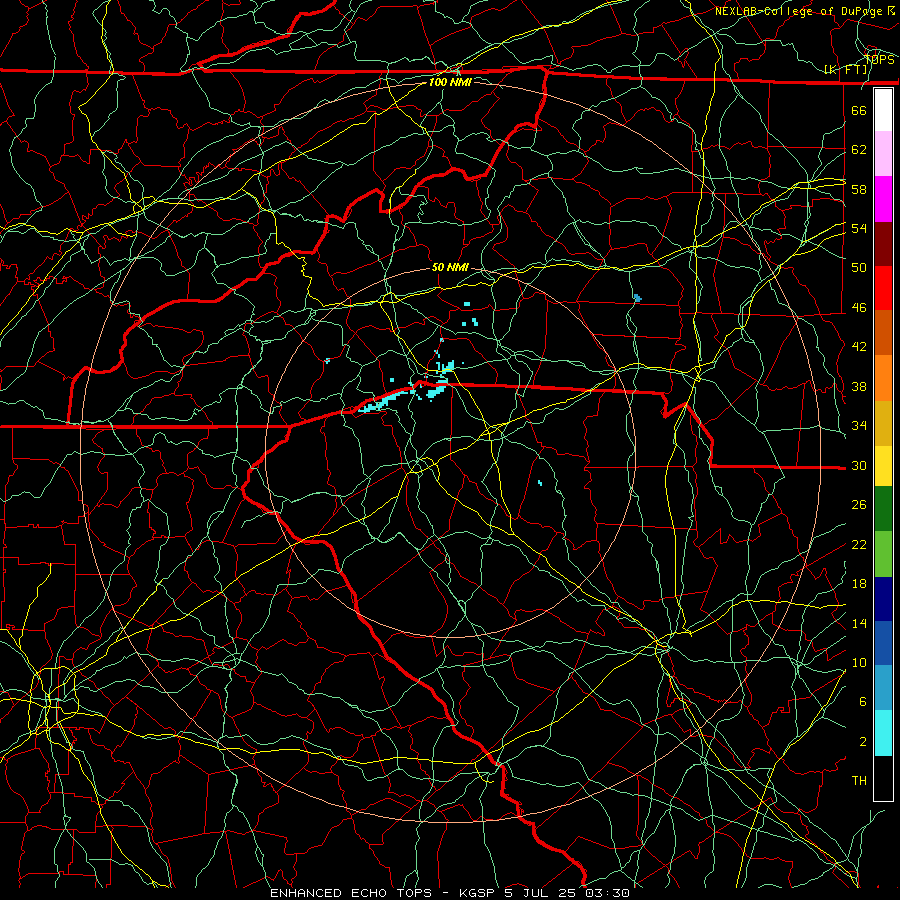Click the '42' scale label

pyautogui.click(x=859, y=347)
